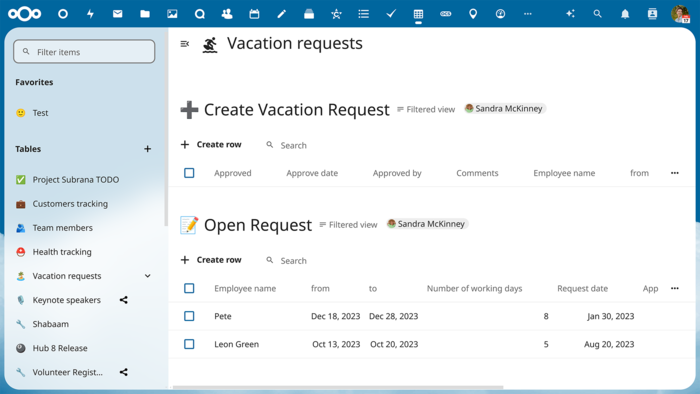Click the share icon beside Keynote speakers
Screen dimensions: 700x394
click(124, 300)
